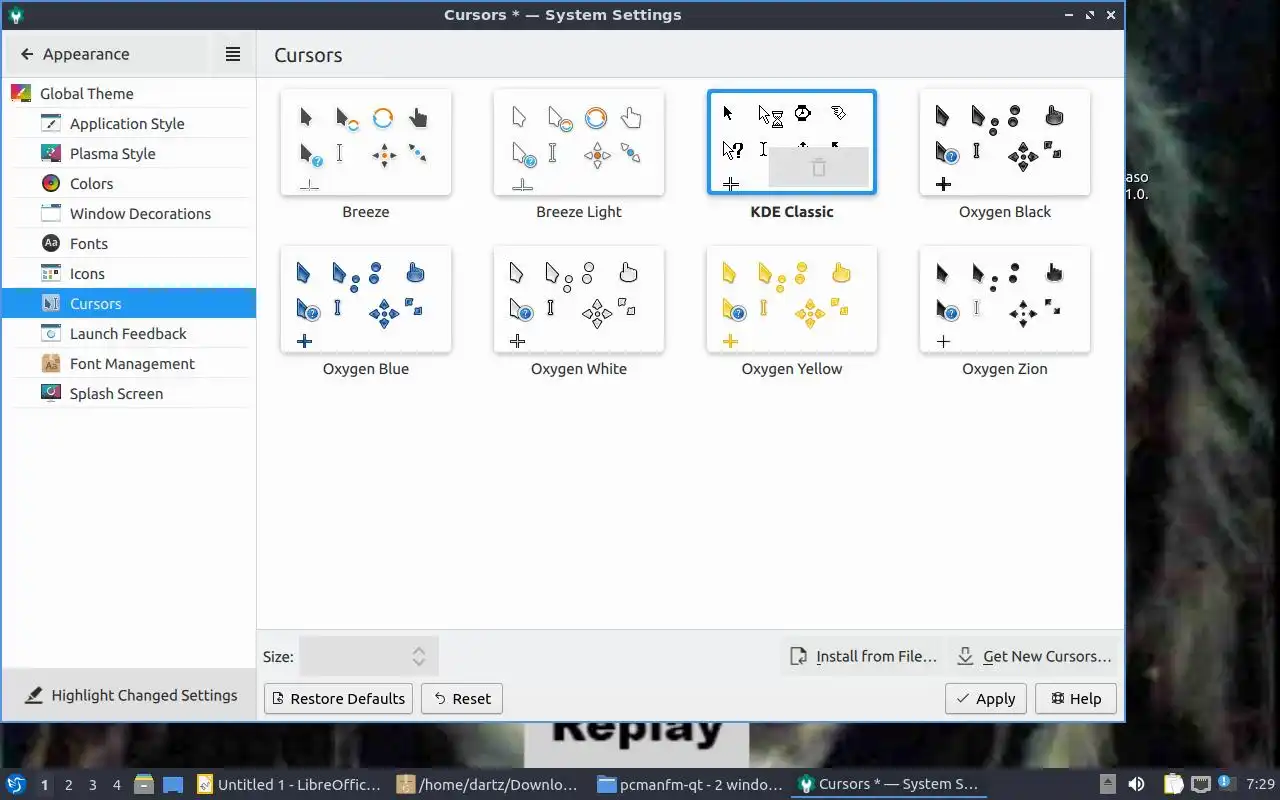The image size is (1280, 800).
Task: Click the Launch Feedback icon
Action: click(51, 333)
